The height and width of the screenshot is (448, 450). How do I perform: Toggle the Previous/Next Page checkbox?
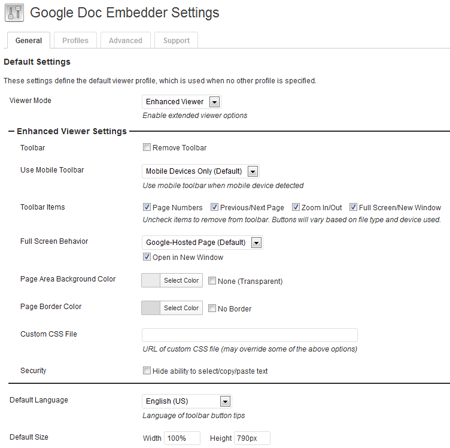pos(214,207)
